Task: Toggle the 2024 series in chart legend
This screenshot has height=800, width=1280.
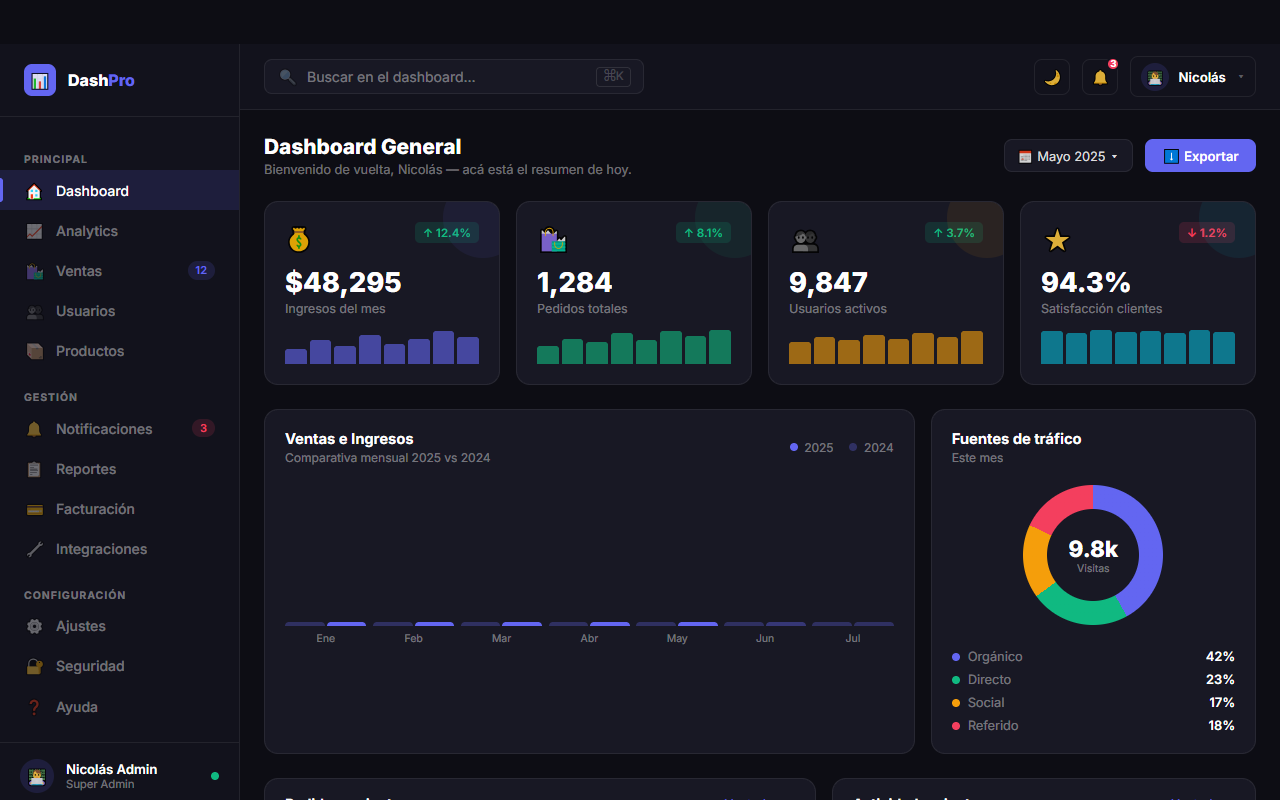Action: (x=871, y=447)
